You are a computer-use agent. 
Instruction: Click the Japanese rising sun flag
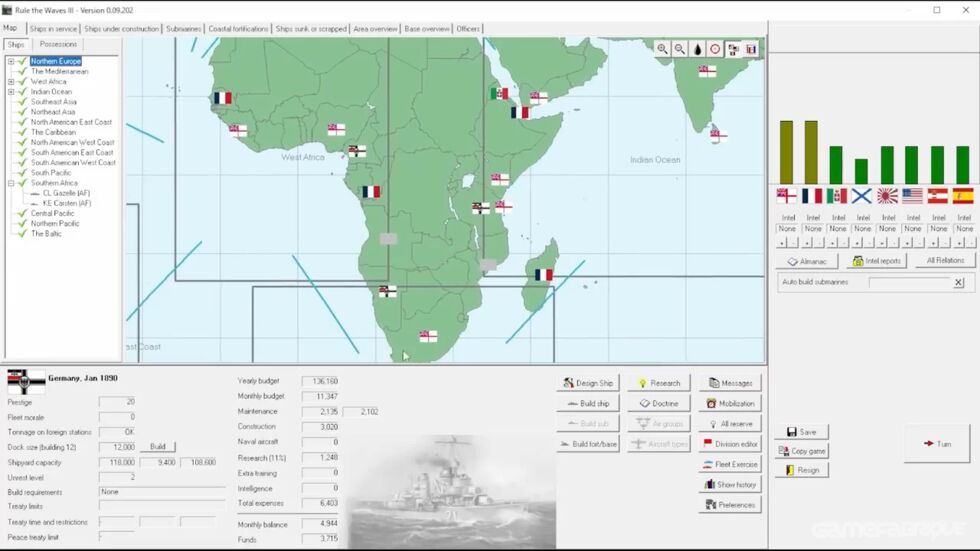pyautogui.click(x=887, y=196)
